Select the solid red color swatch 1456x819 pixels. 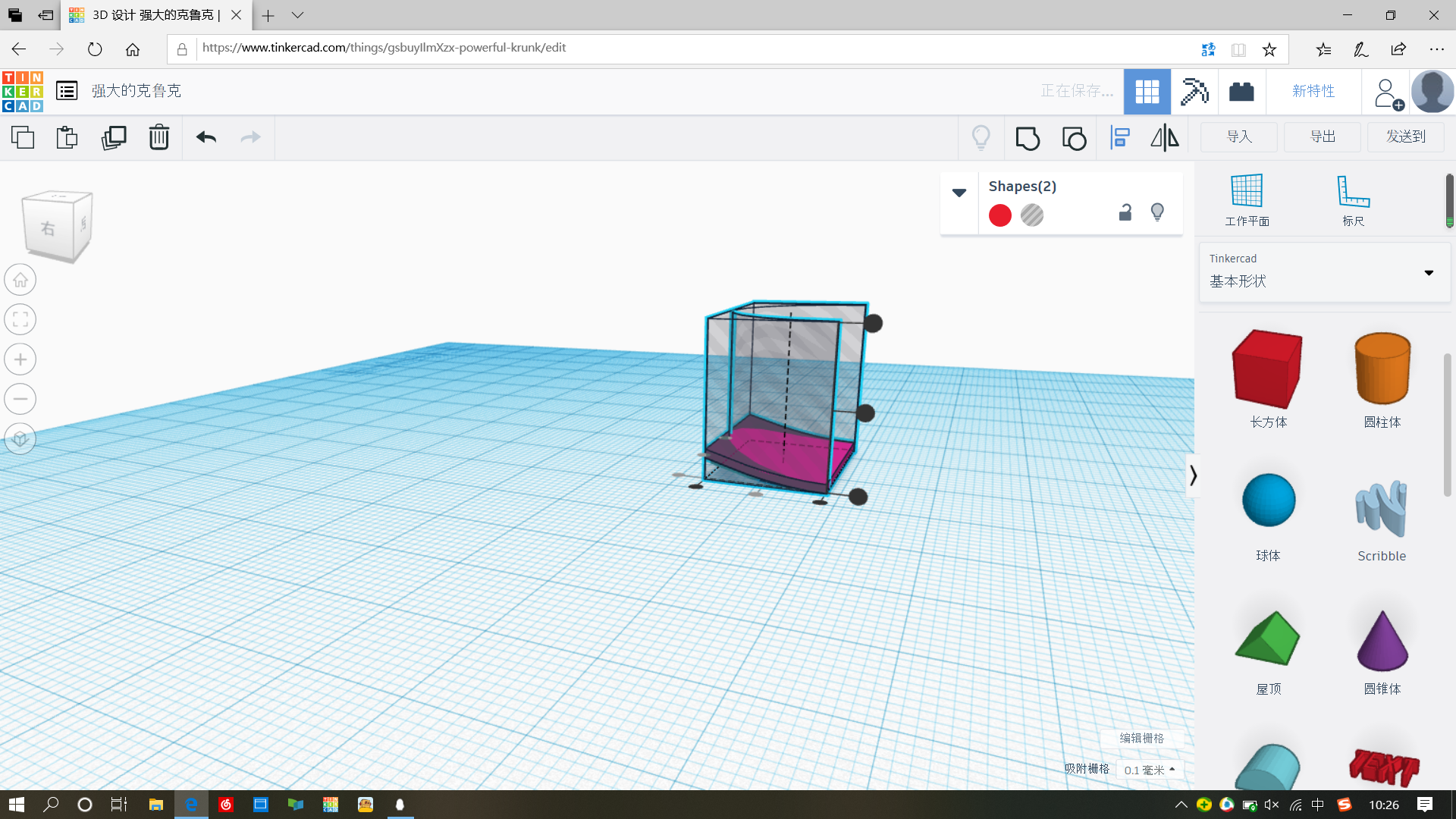click(1000, 215)
